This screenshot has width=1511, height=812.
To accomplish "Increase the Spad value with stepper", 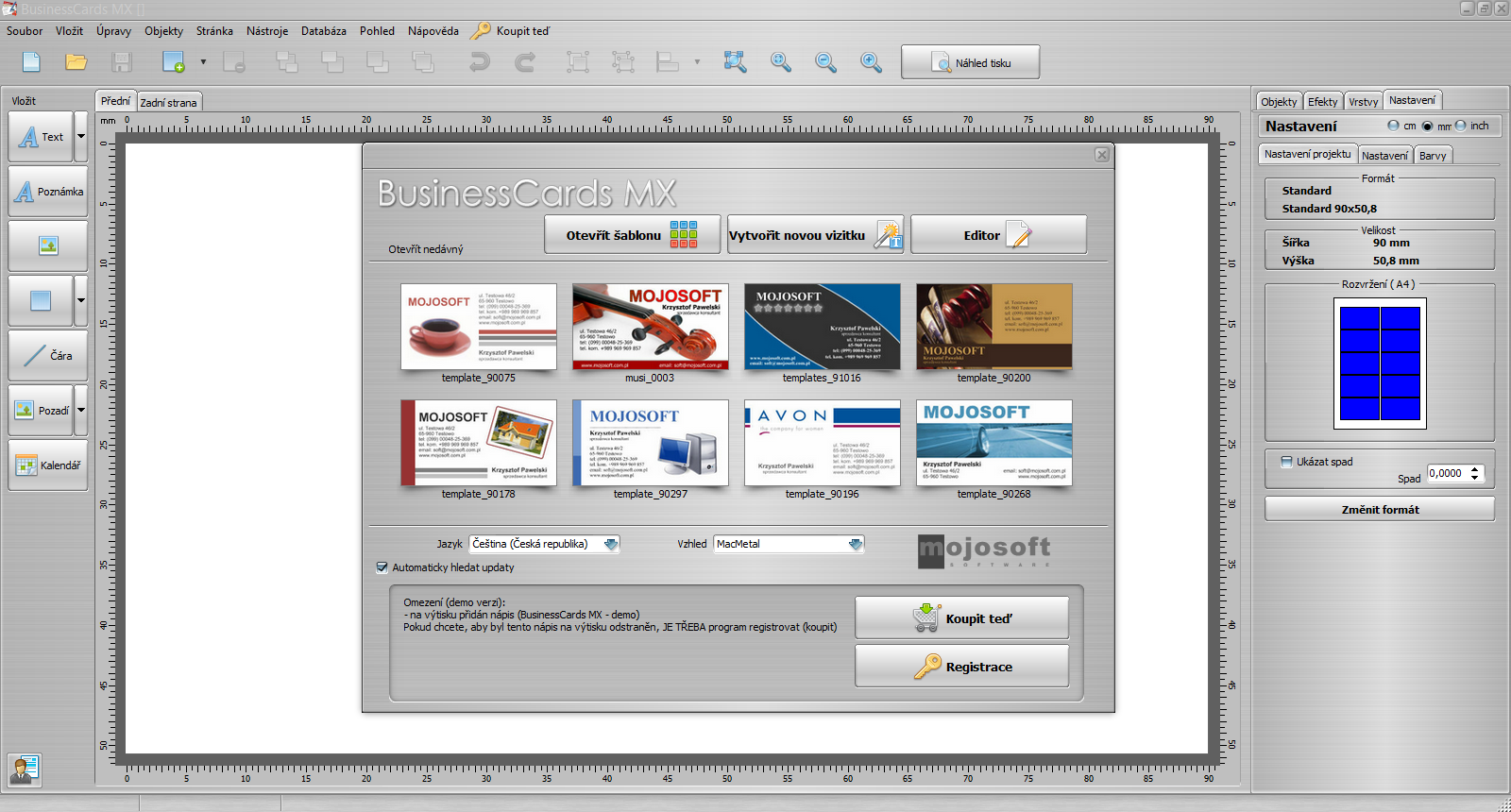I will point(1475,469).
